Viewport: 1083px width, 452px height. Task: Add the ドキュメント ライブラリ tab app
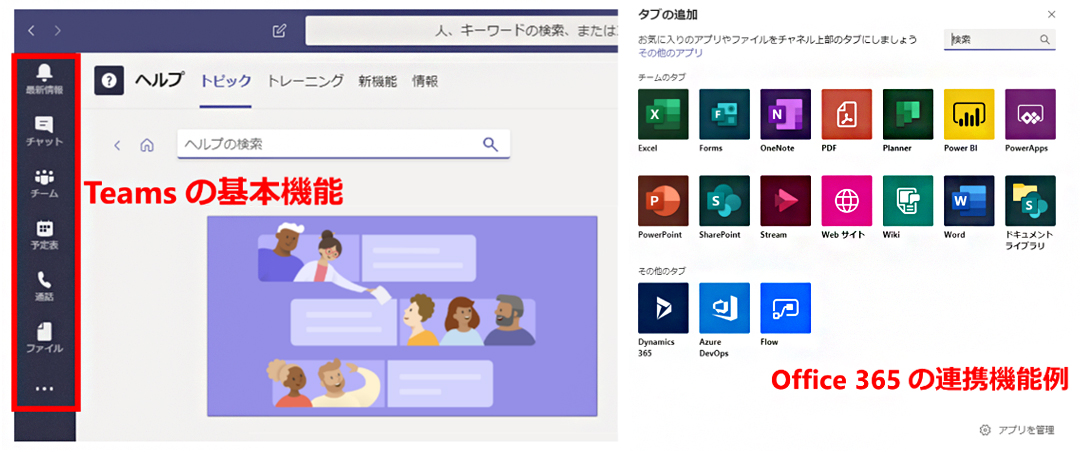[1031, 200]
